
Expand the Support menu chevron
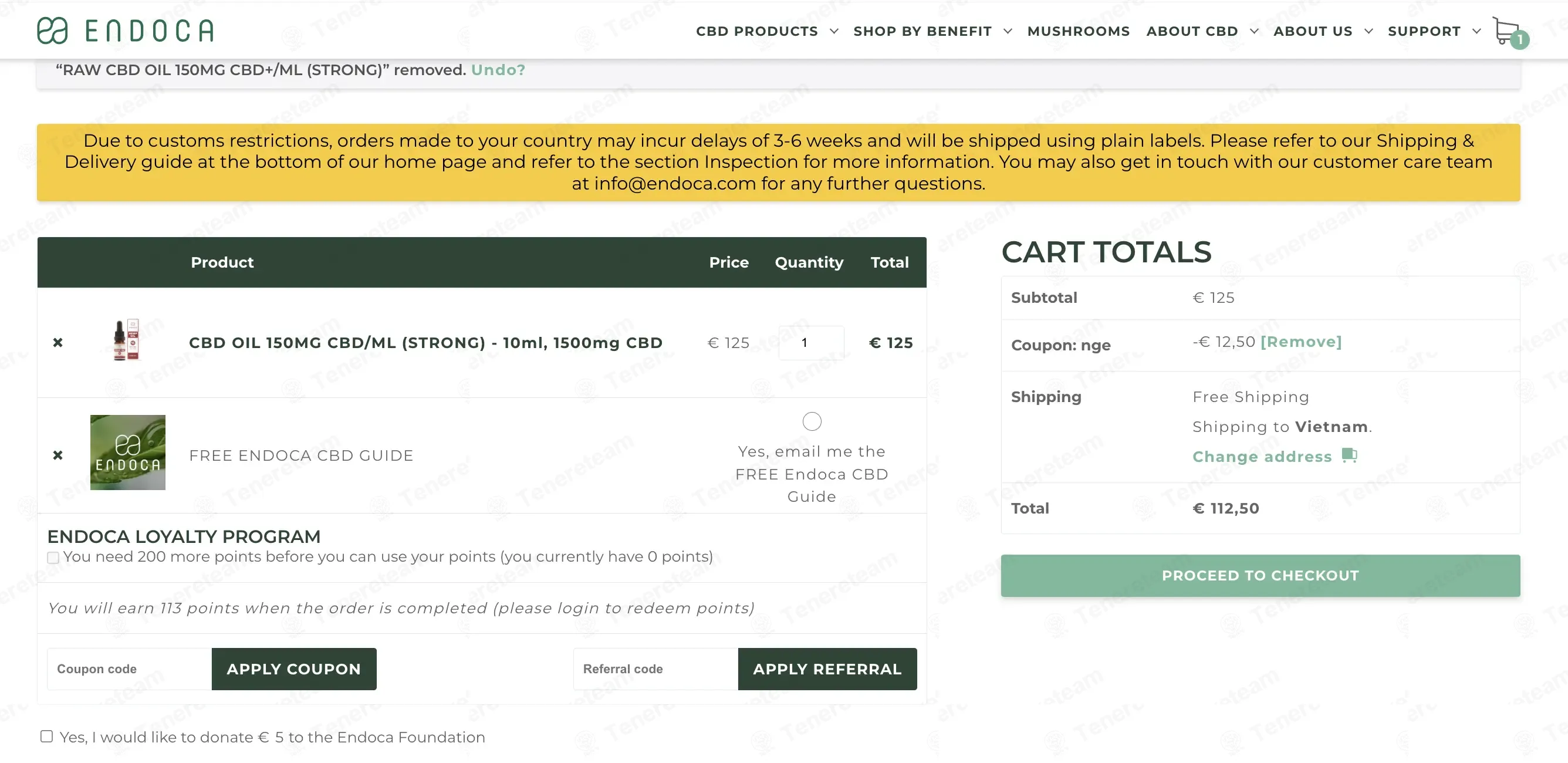tap(1476, 31)
